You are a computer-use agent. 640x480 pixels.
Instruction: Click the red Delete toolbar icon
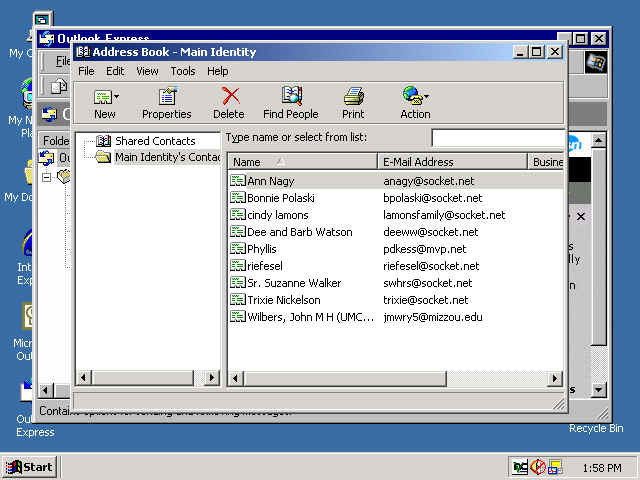coord(230,96)
